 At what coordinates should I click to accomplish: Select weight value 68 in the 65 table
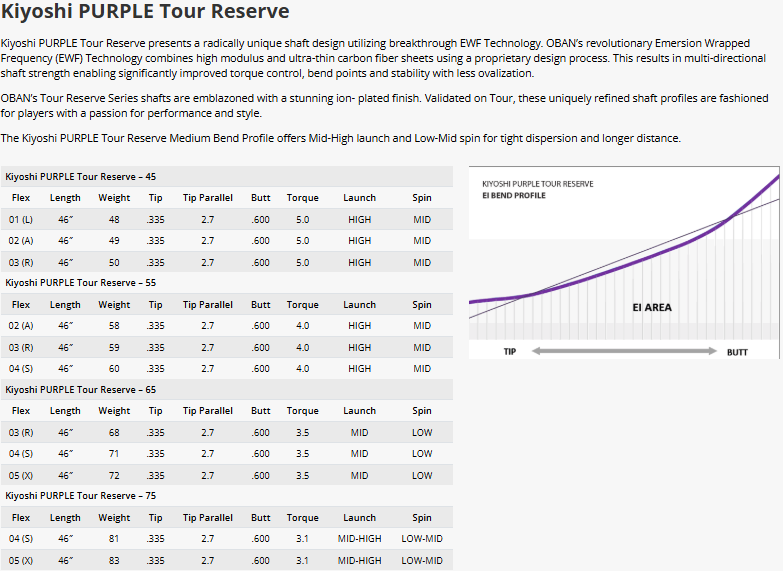pos(114,433)
